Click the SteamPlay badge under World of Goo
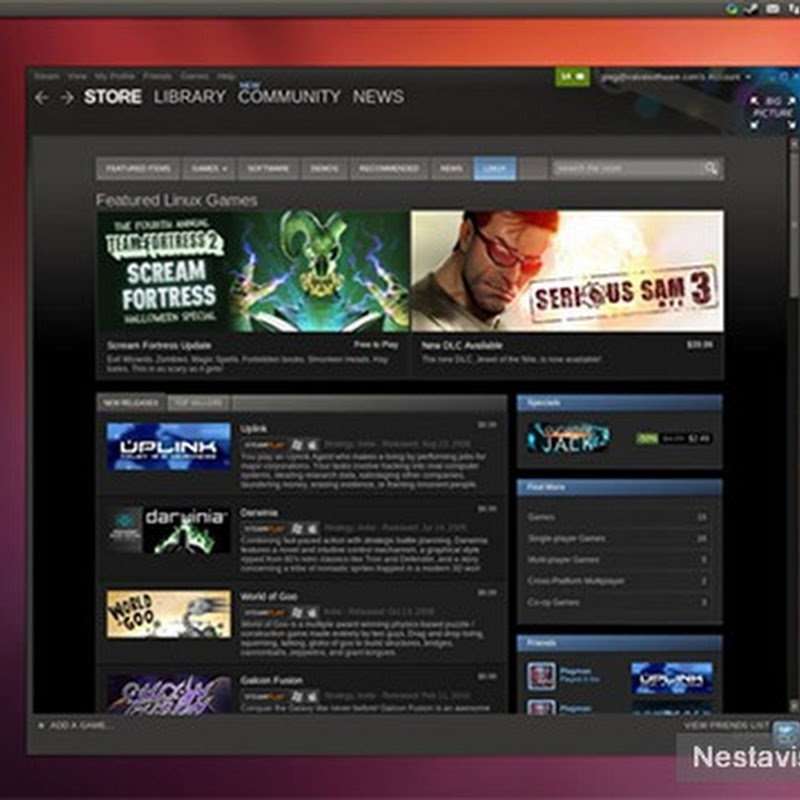The width and height of the screenshot is (800, 800). (264, 612)
